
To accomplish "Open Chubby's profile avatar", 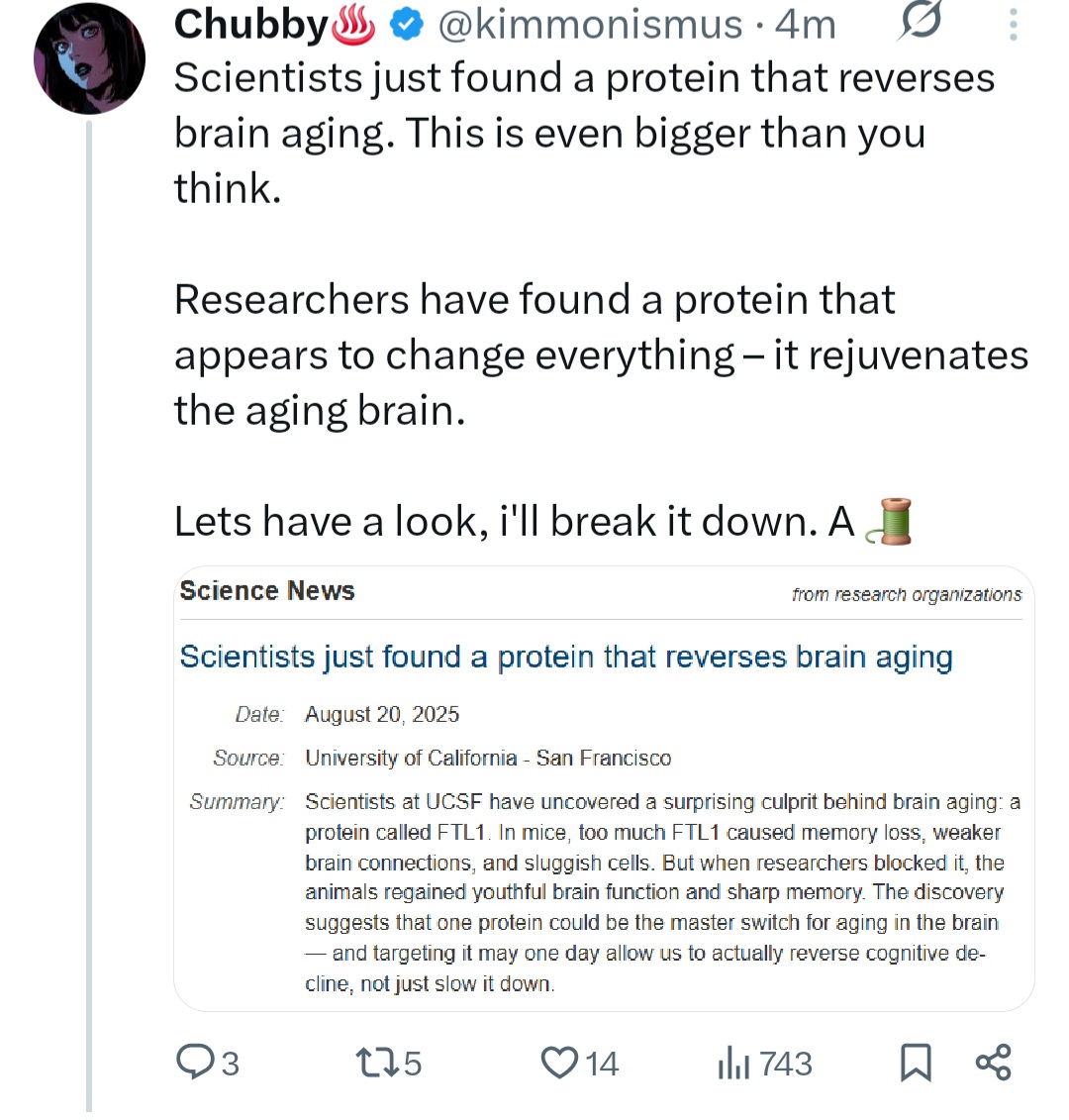I will [x=89, y=59].
